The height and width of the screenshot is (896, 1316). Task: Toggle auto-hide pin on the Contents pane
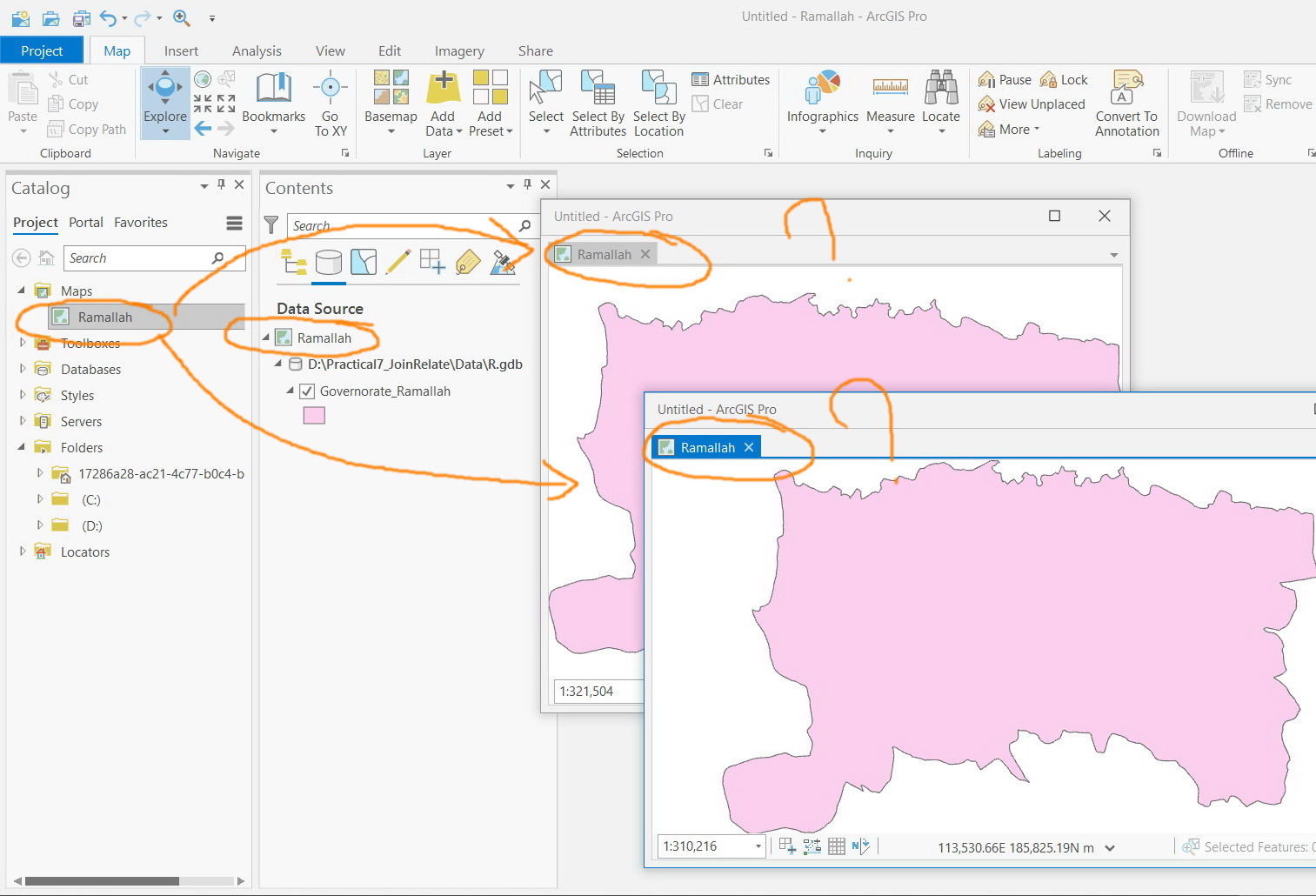click(527, 184)
